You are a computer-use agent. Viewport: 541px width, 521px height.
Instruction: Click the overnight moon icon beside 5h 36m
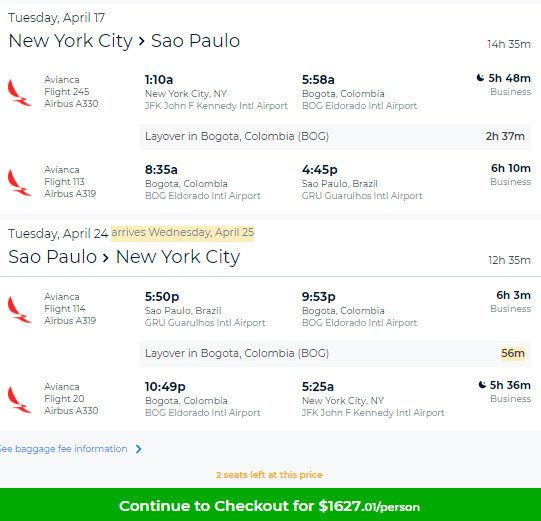point(482,384)
